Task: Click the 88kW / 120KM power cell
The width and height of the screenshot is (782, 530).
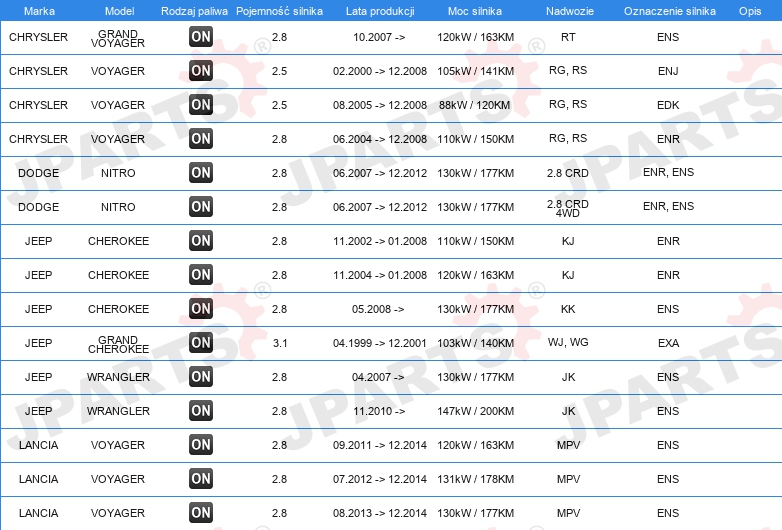Action: (474, 105)
